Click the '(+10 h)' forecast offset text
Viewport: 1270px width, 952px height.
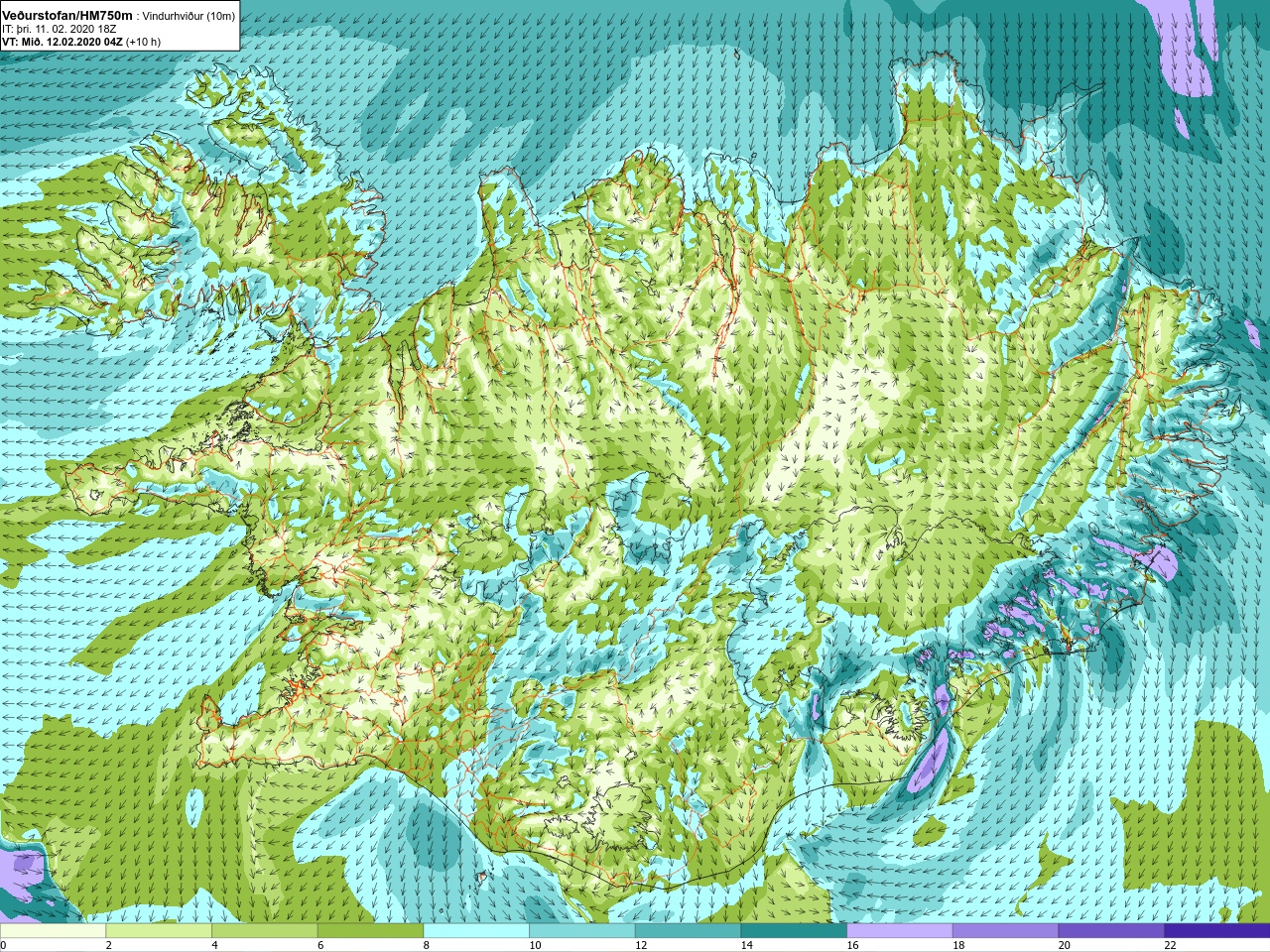144,42
